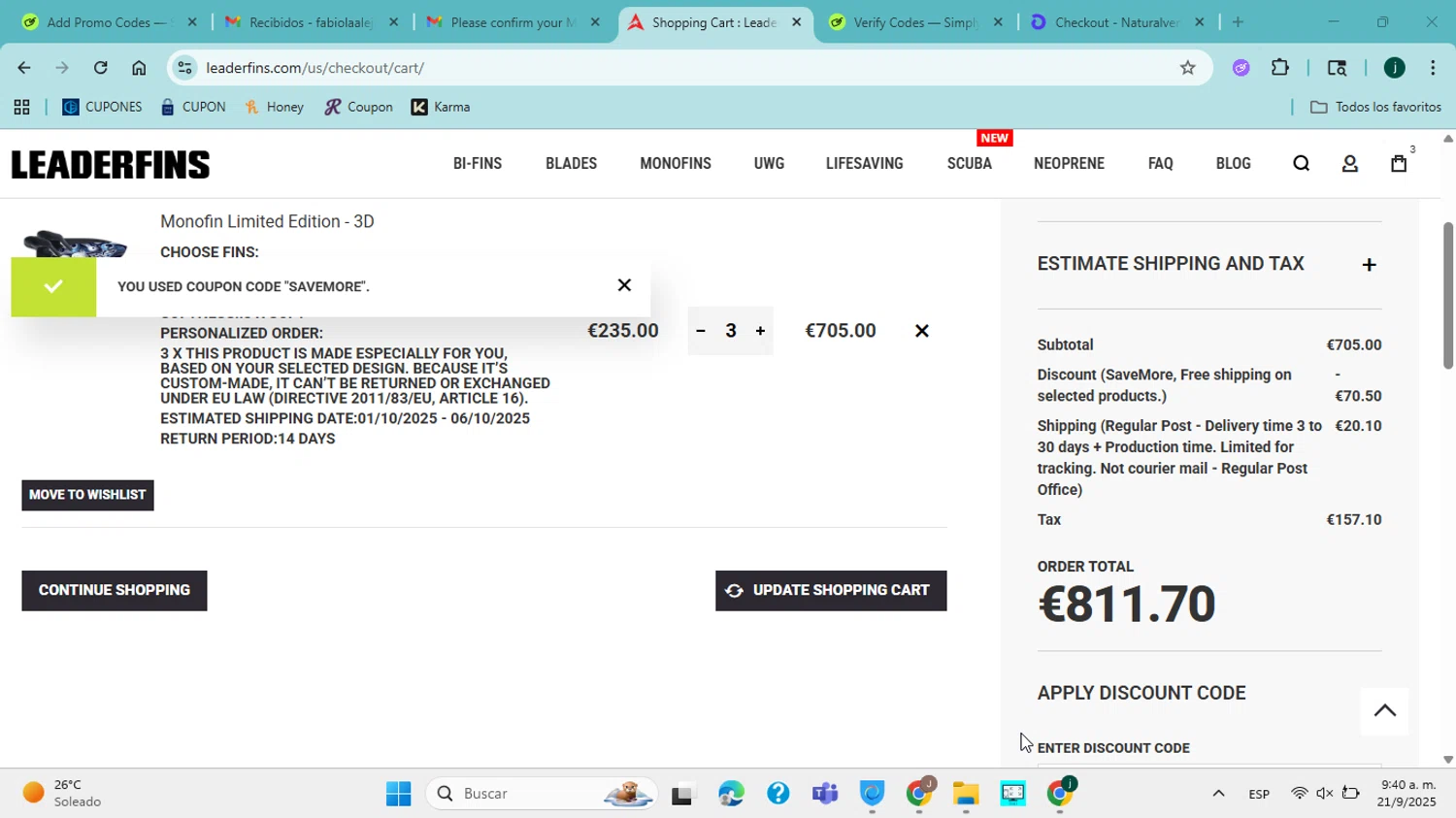Switch to Checkout - Naturalver tab

(x=1116, y=22)
